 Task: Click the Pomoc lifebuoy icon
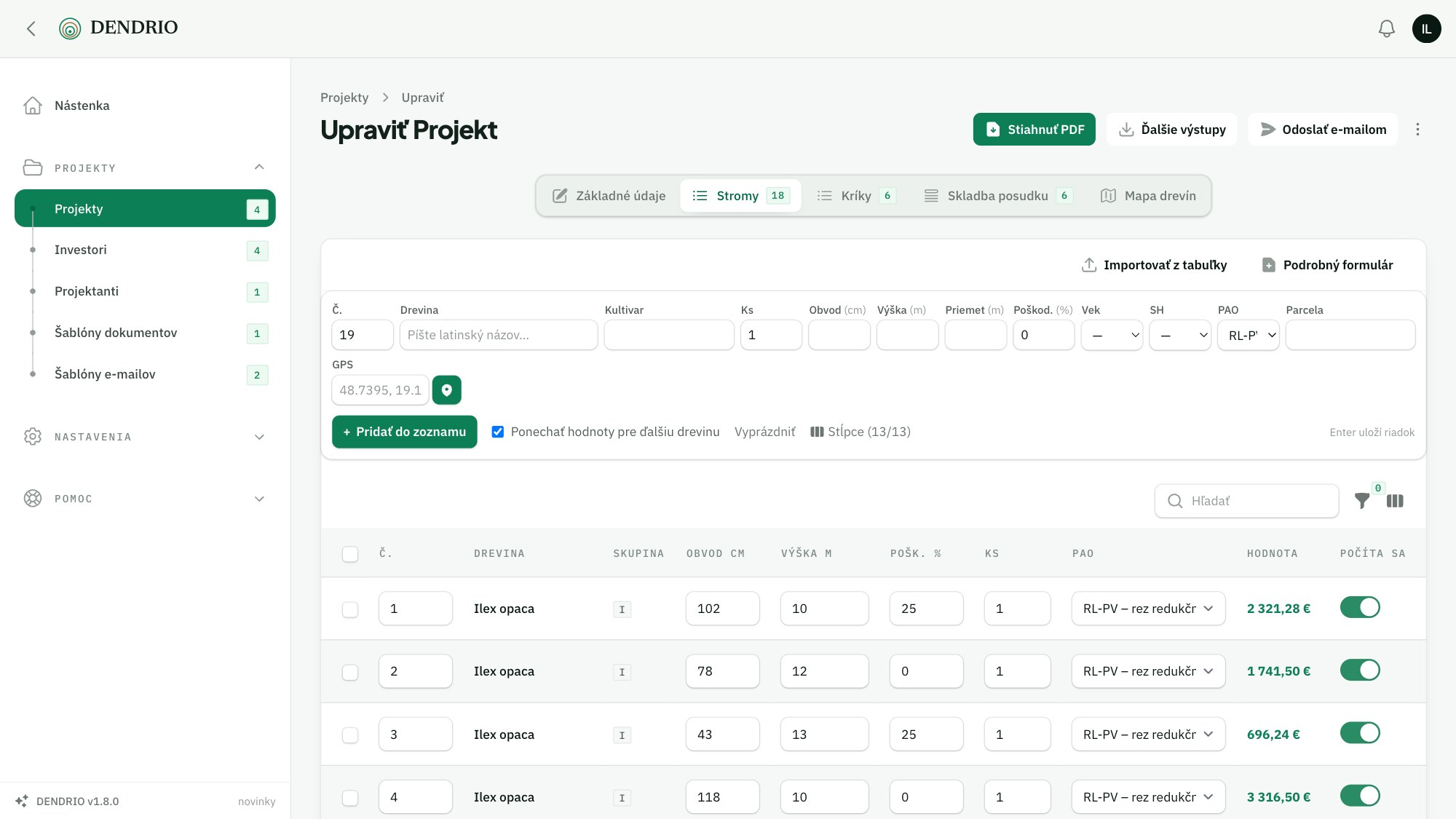(x=33, y=499)
